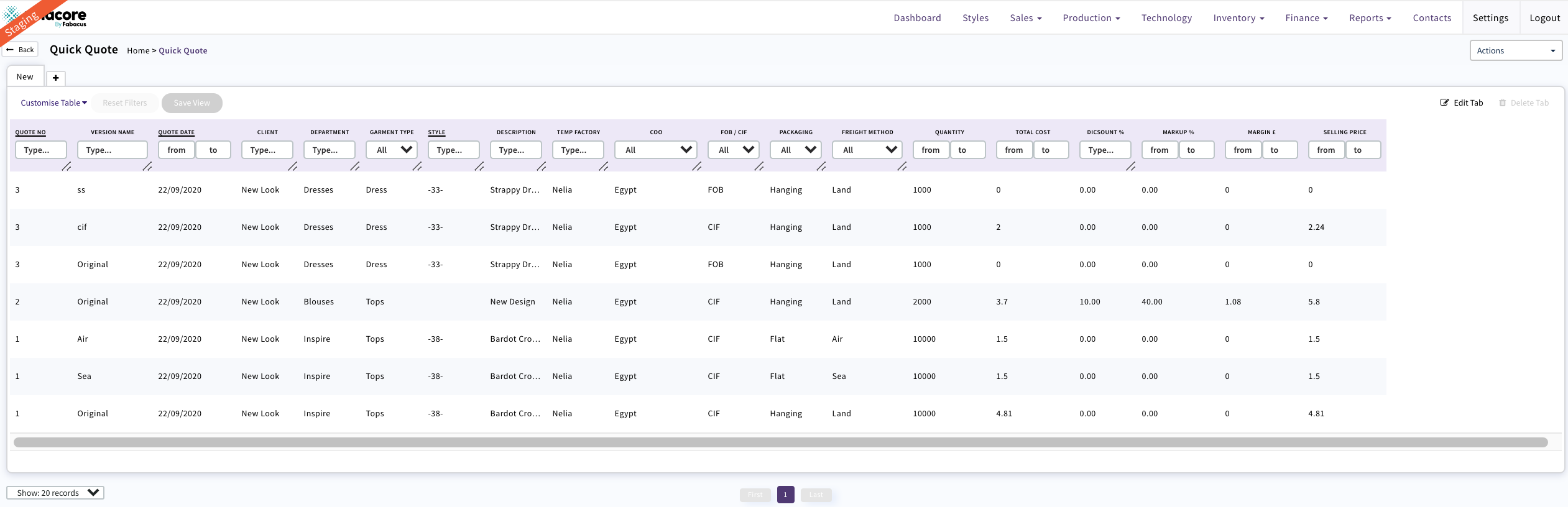Sort by Quote Date column header

pyautogui.click(x=176, y=132)
